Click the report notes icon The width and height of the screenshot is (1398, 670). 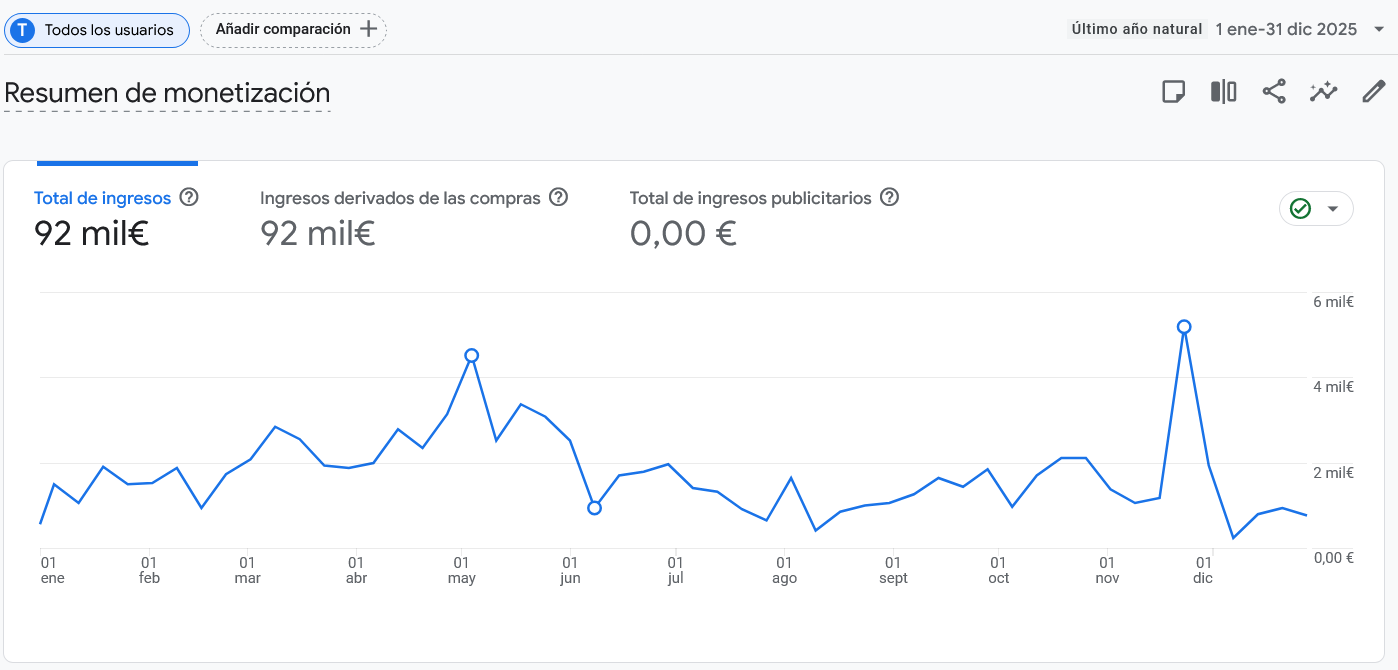pos(1173,92)
